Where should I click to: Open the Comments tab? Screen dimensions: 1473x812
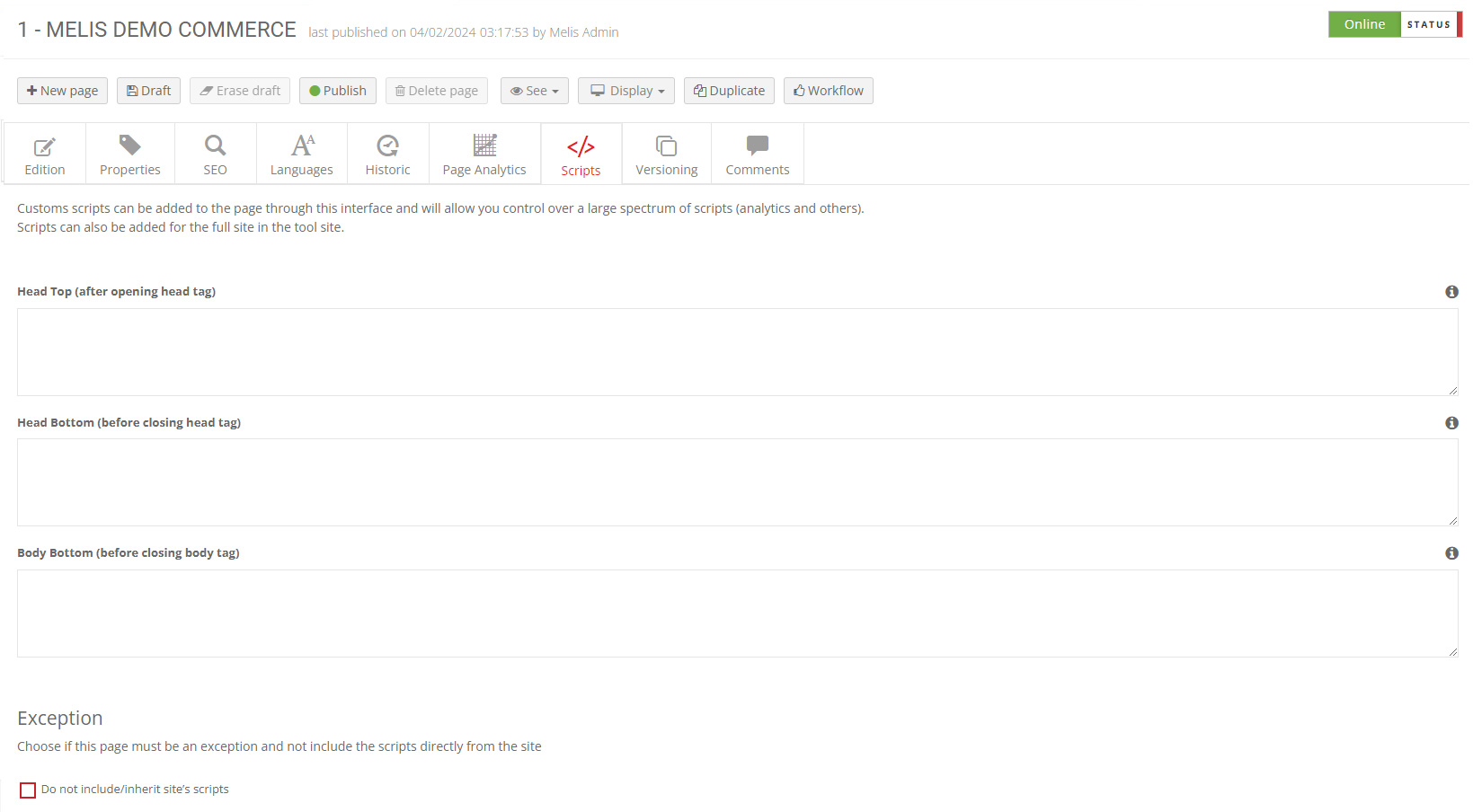(x=758, y=154)
